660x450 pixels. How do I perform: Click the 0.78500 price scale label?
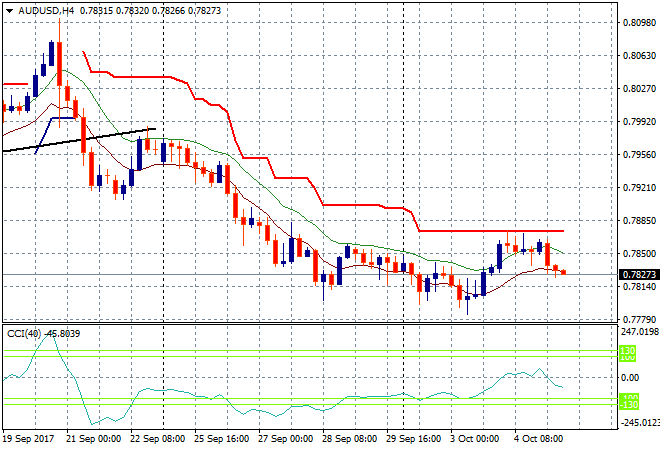(x=639, y=253)
